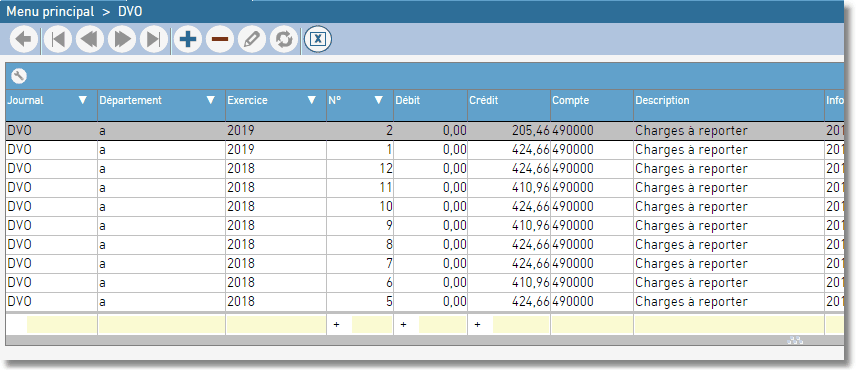
Task: Select row number 8
Action: 425,245
